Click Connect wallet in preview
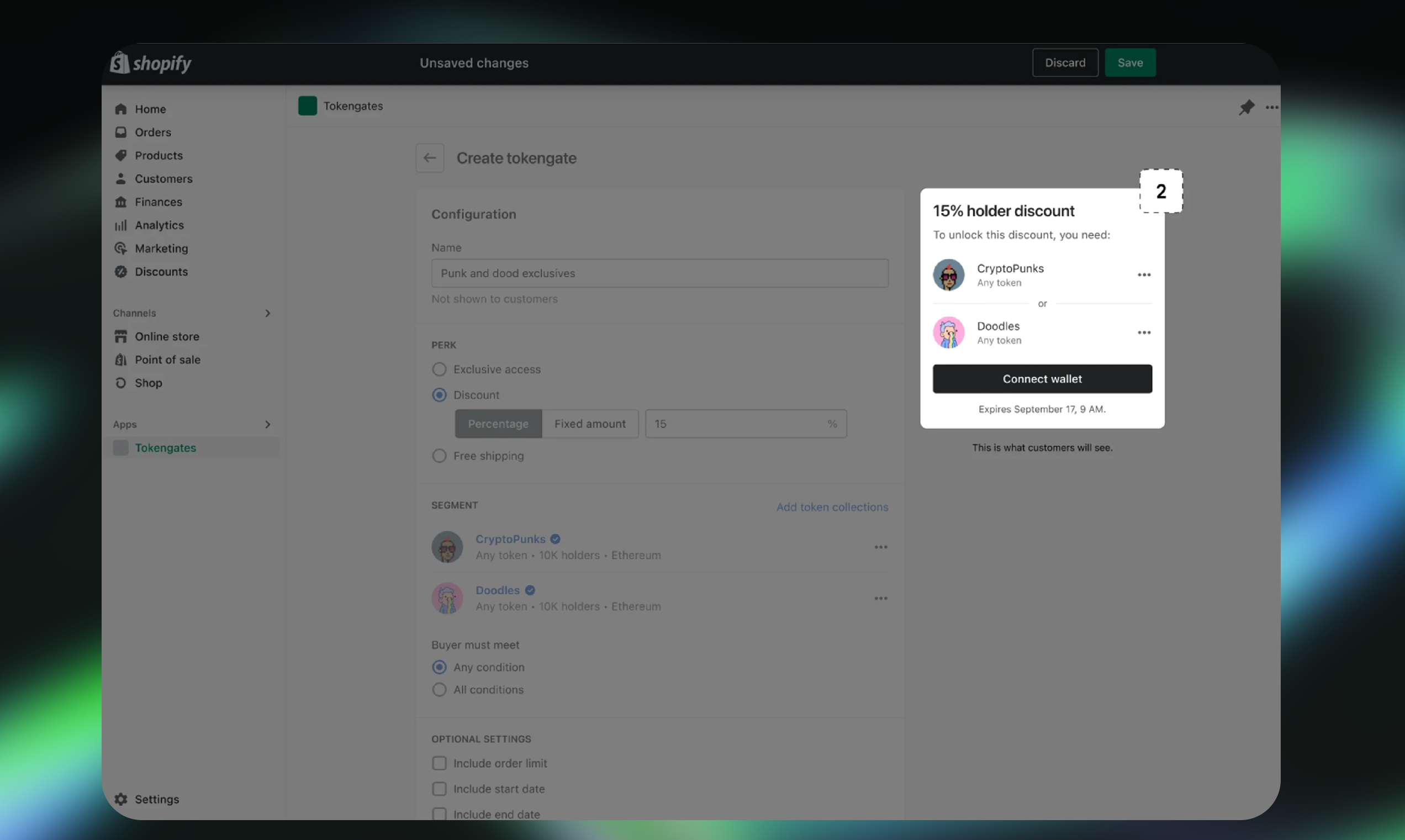1405x840 pixels. pyautogui.click(x=1042, y=379)
